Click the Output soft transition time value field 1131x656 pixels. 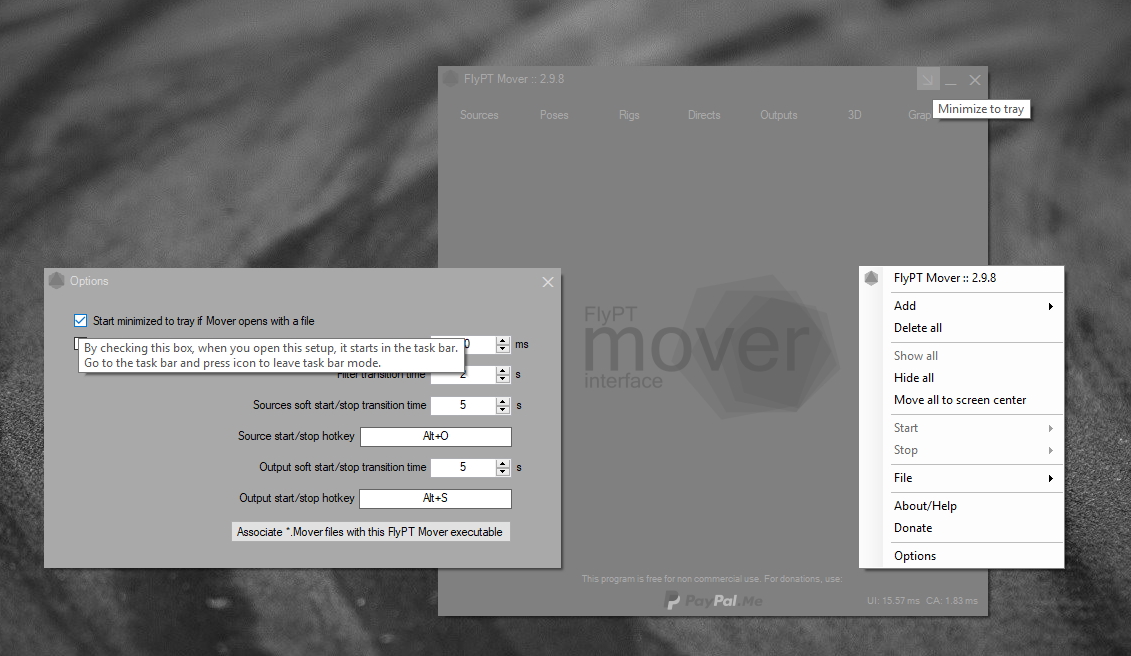[463, 468]
